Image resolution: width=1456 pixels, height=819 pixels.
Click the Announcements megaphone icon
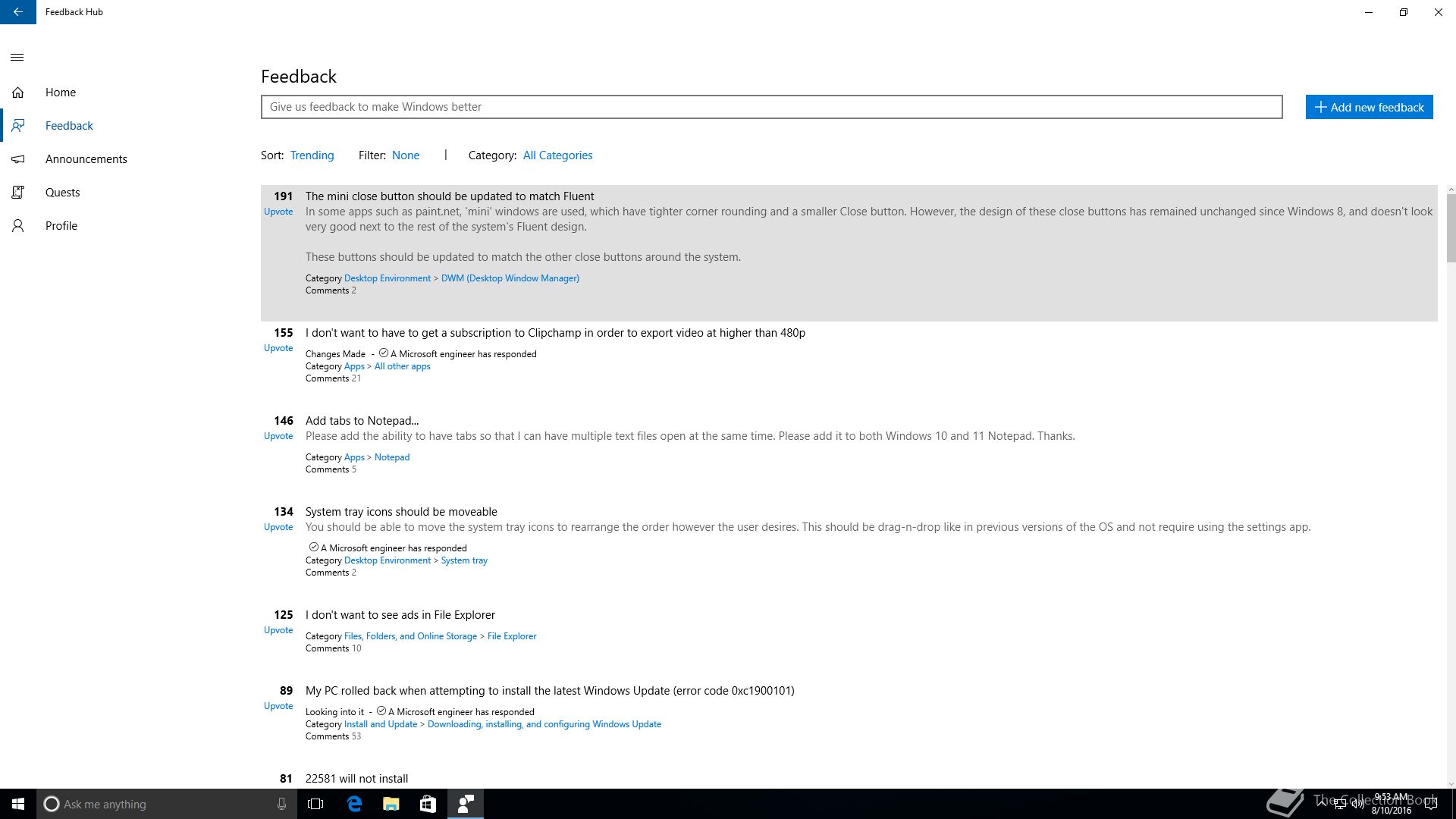18,159
